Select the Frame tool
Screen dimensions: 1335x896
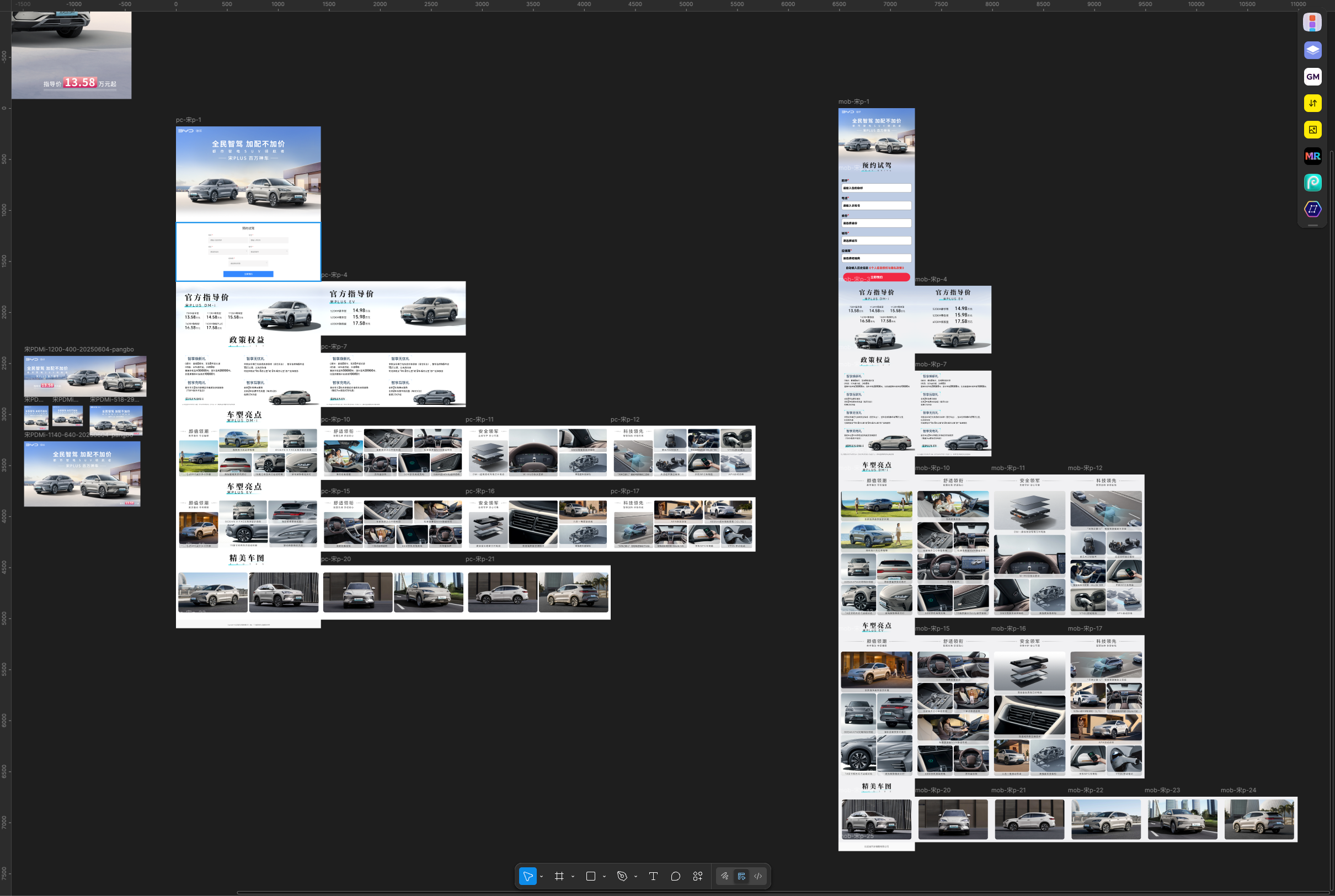pos(559,876)
